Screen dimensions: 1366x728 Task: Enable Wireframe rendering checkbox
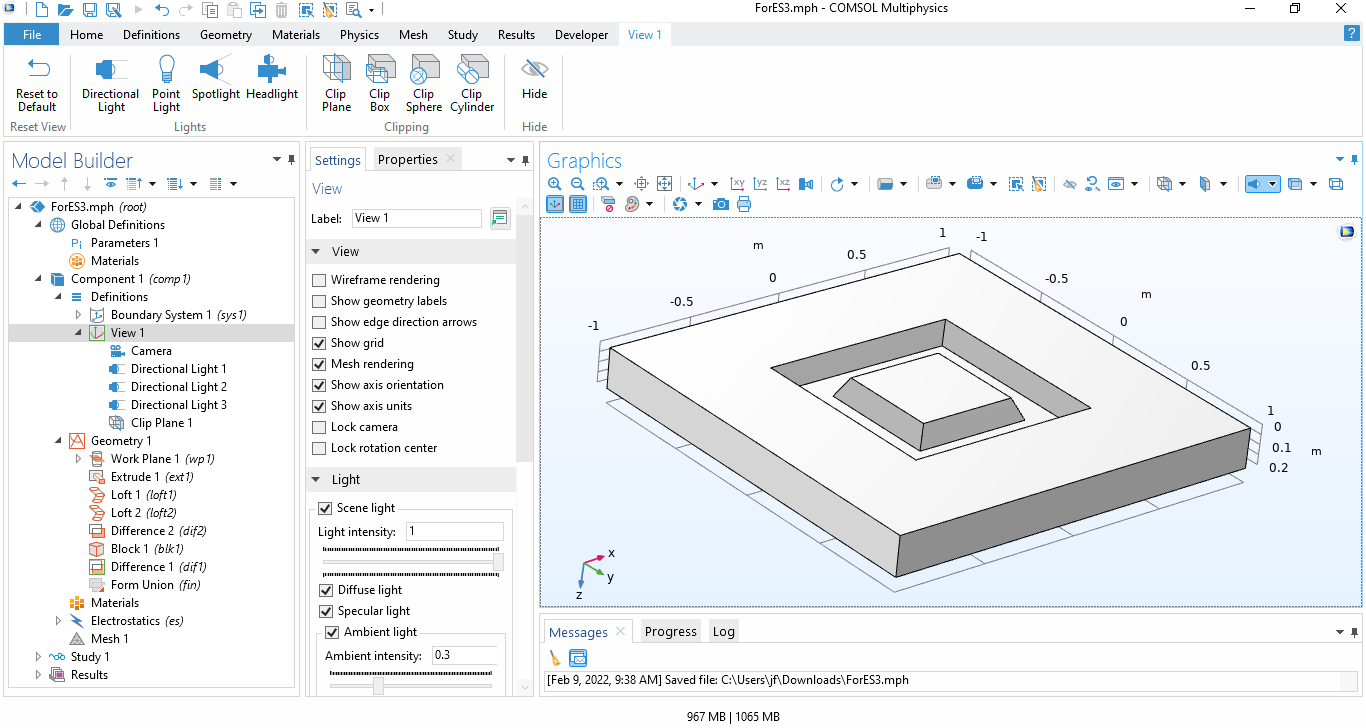point(320,280)
